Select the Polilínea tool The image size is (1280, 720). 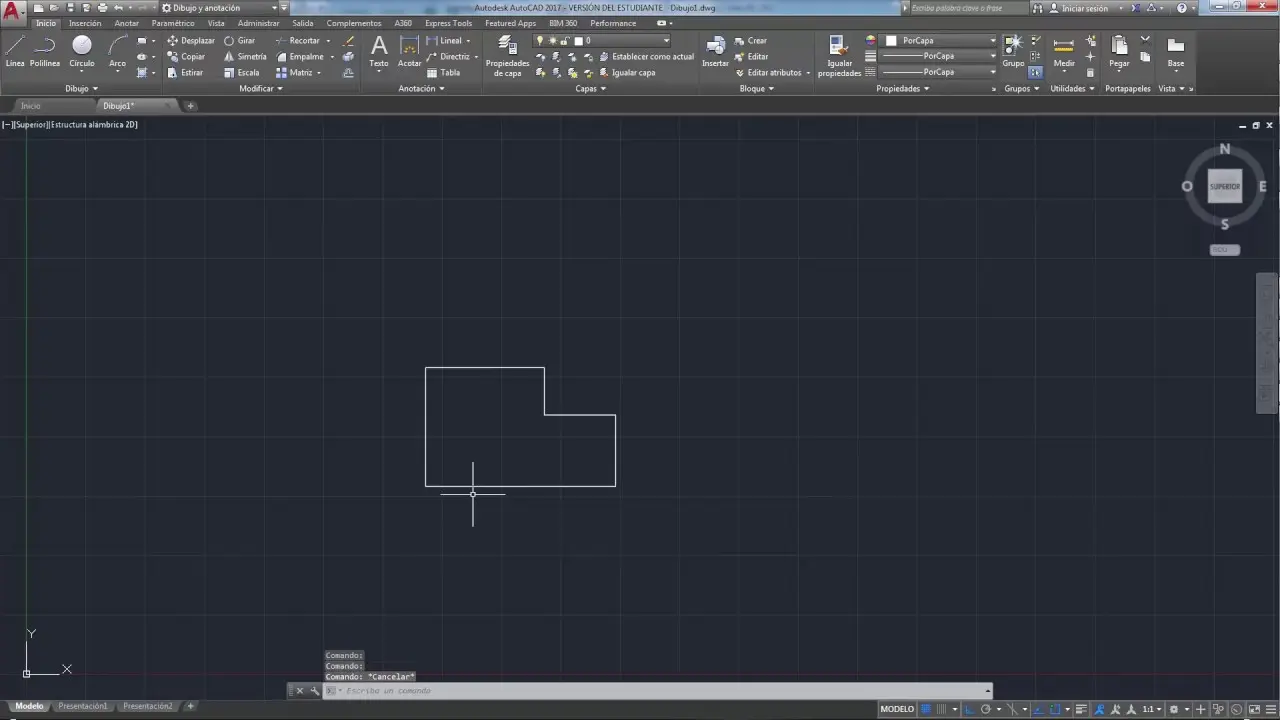click(45, 50)
